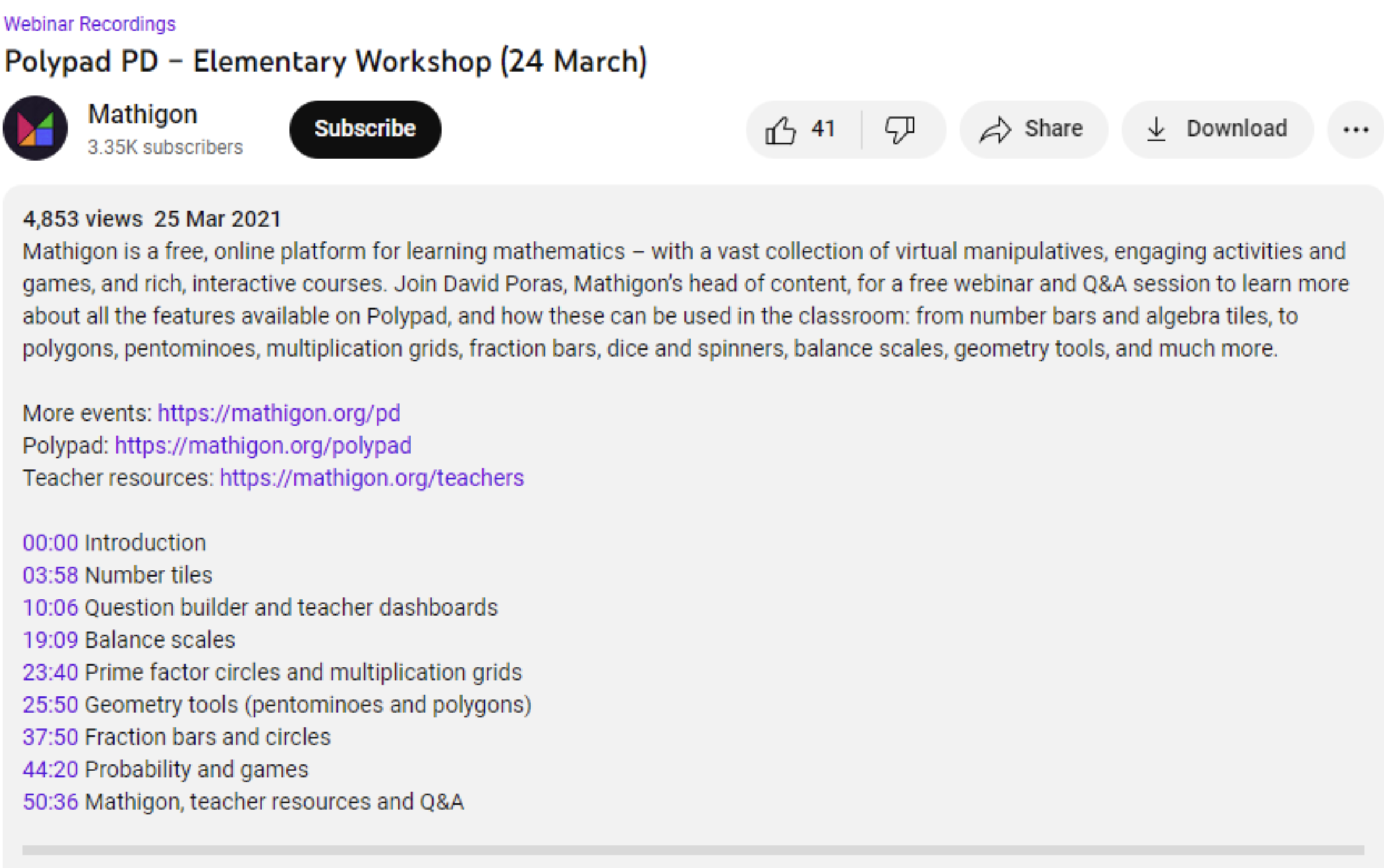Jump to 23:40 Prime factor circles timestamp
The width and height of the screenshot is (1384, 868).
pyautogui.click(x=50, y=673)
